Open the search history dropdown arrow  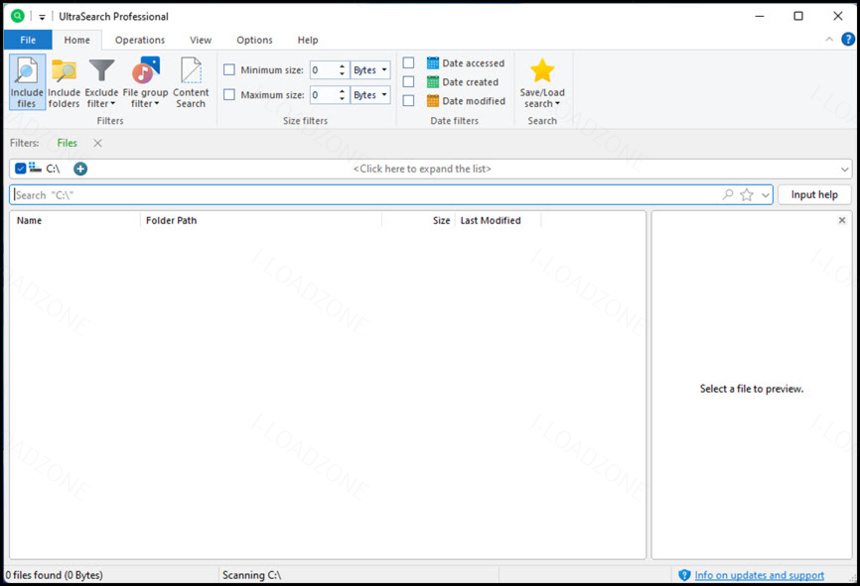[x=765, y=195]
